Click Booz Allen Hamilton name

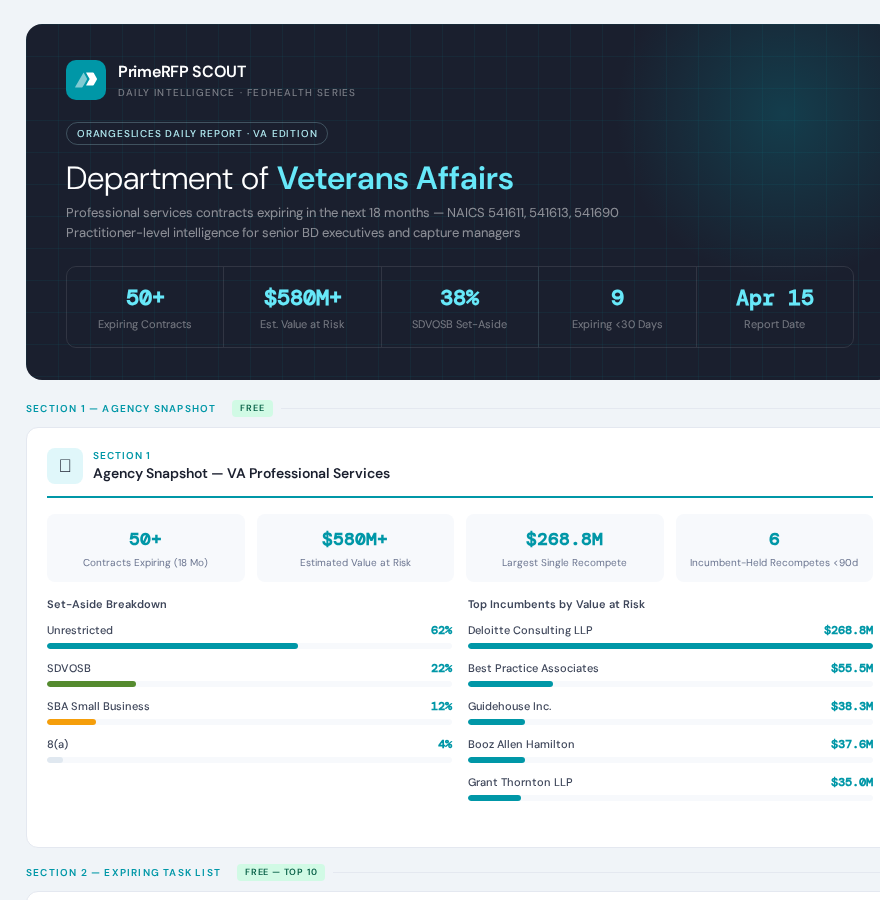coord(521,744)
